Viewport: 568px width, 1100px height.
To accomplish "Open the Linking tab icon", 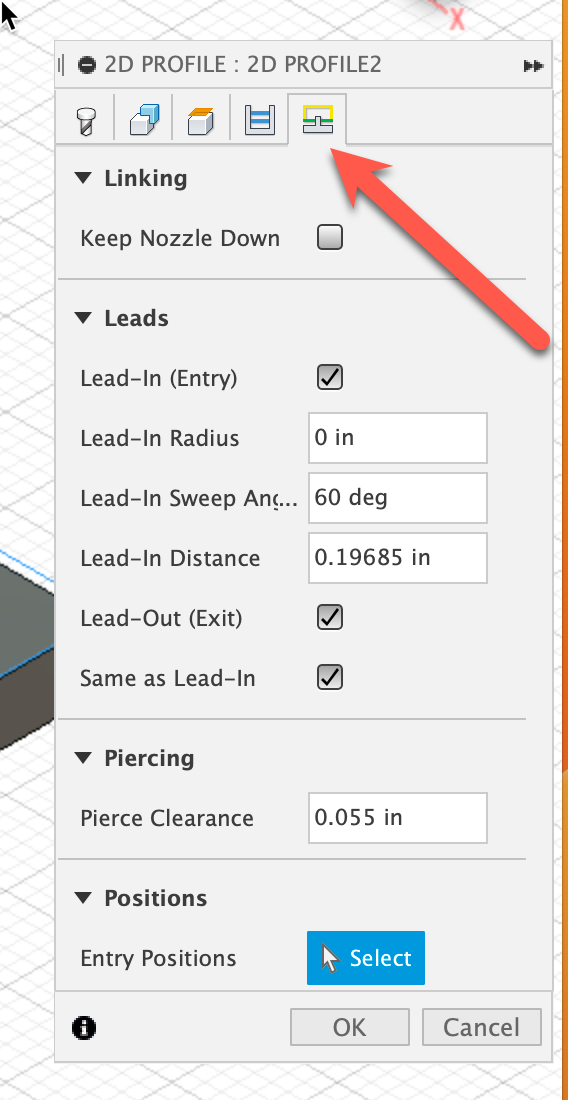I will click(x=317, y=120).
